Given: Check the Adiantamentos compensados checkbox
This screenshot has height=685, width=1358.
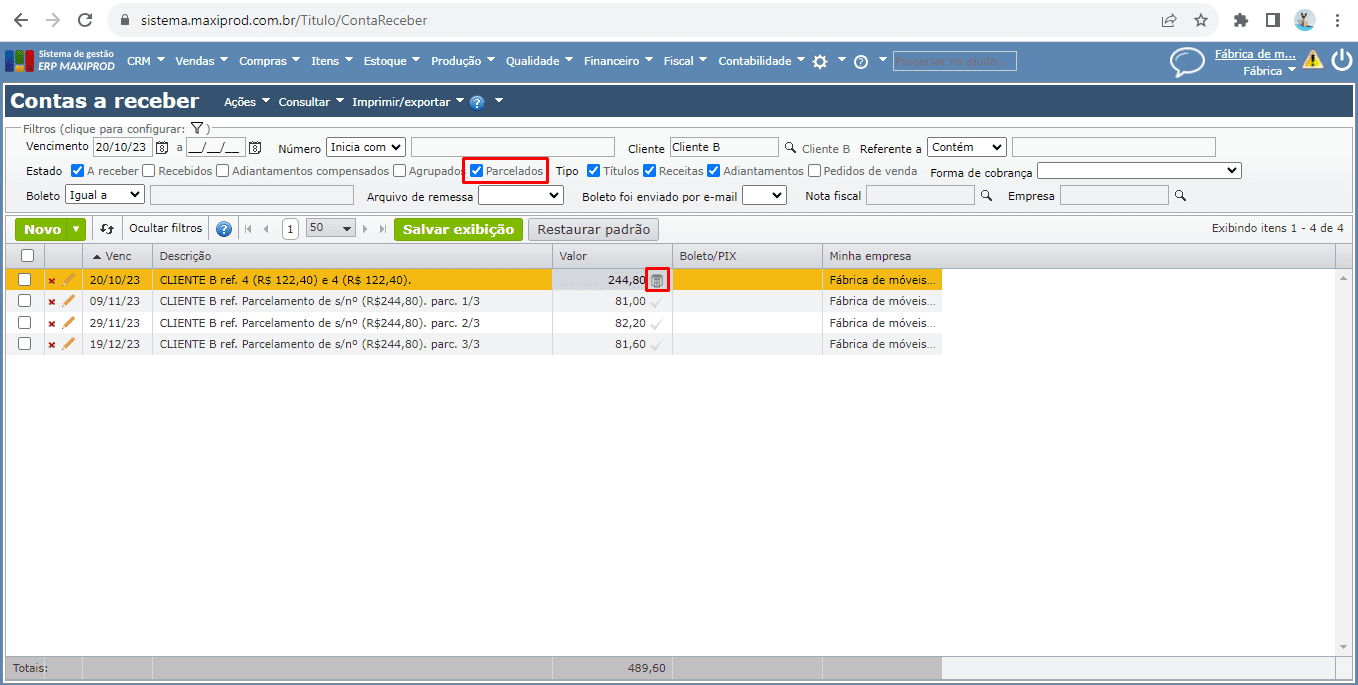Looking at the screenshot, I should click(223, 171).
